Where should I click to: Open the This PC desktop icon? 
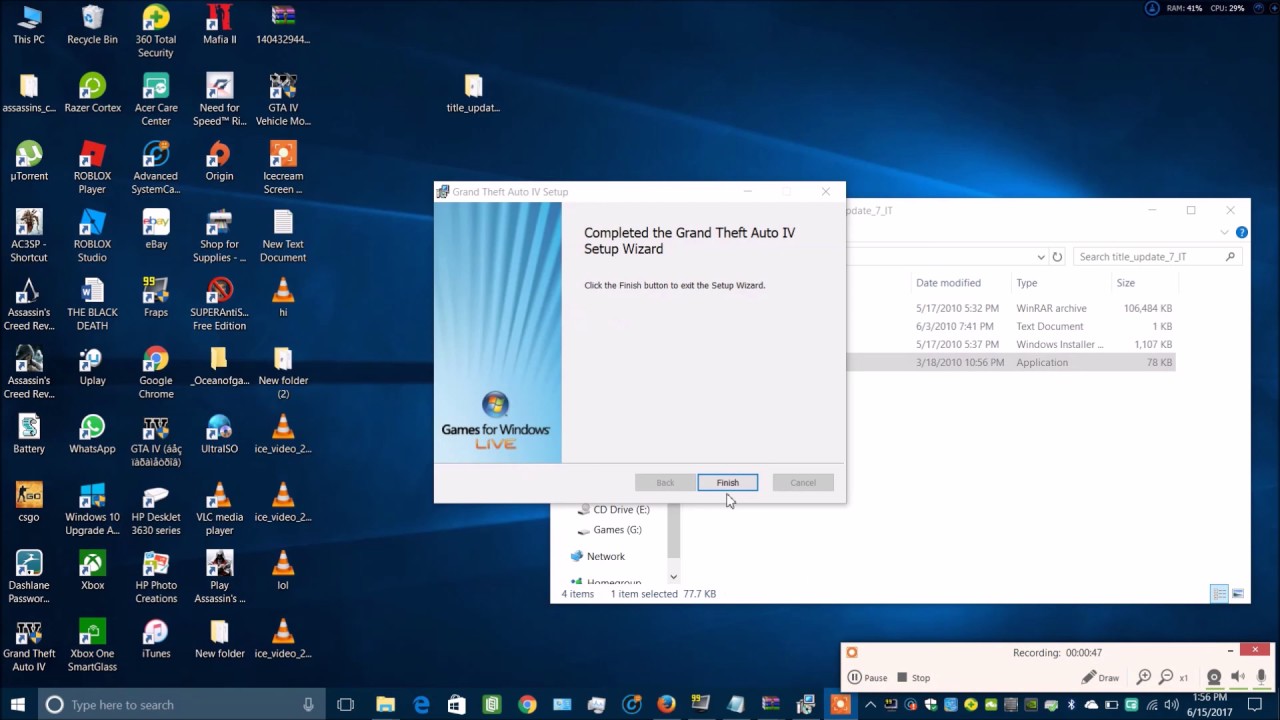pyautogui.click(x=29, y=25)
